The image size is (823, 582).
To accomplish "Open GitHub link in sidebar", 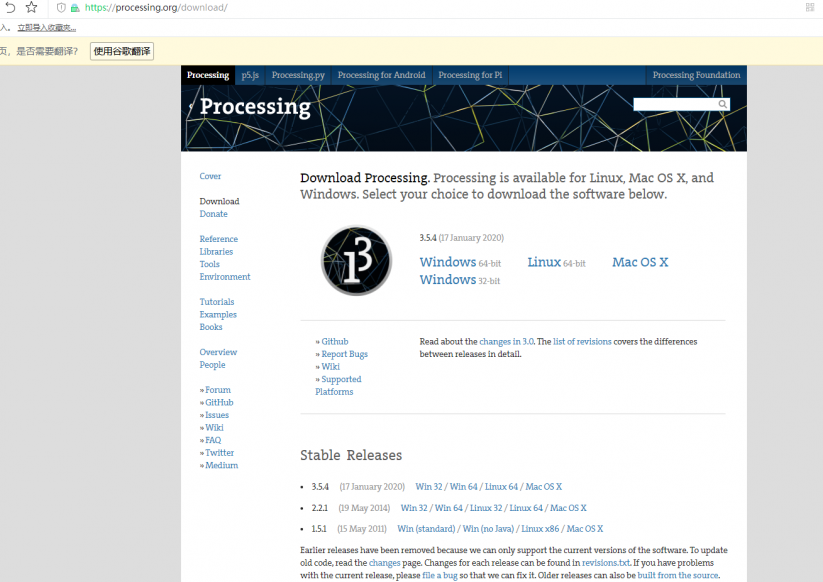I will coord(219,403).
